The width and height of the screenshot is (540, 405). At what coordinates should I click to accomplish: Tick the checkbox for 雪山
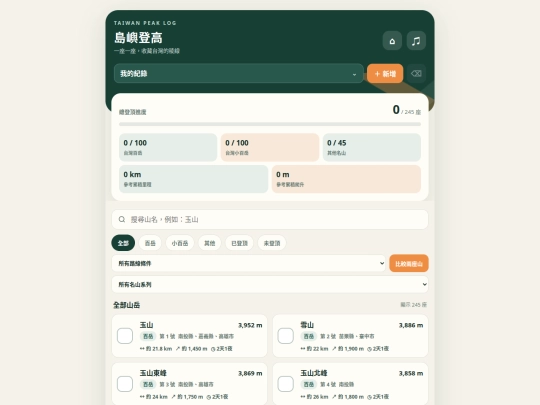285,336
